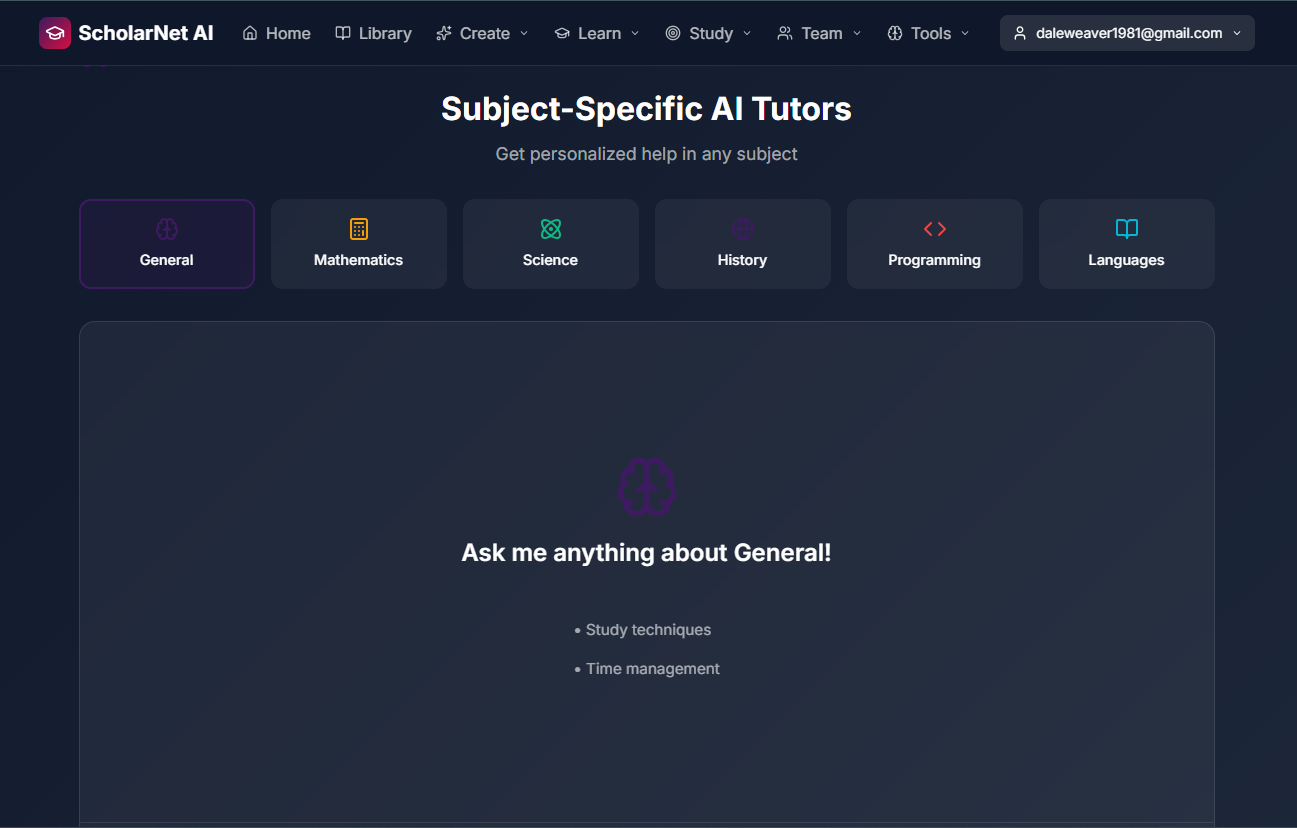The image size is (1297, 828).
Task: Click the Science atom icon
Action: click(550, 228)
